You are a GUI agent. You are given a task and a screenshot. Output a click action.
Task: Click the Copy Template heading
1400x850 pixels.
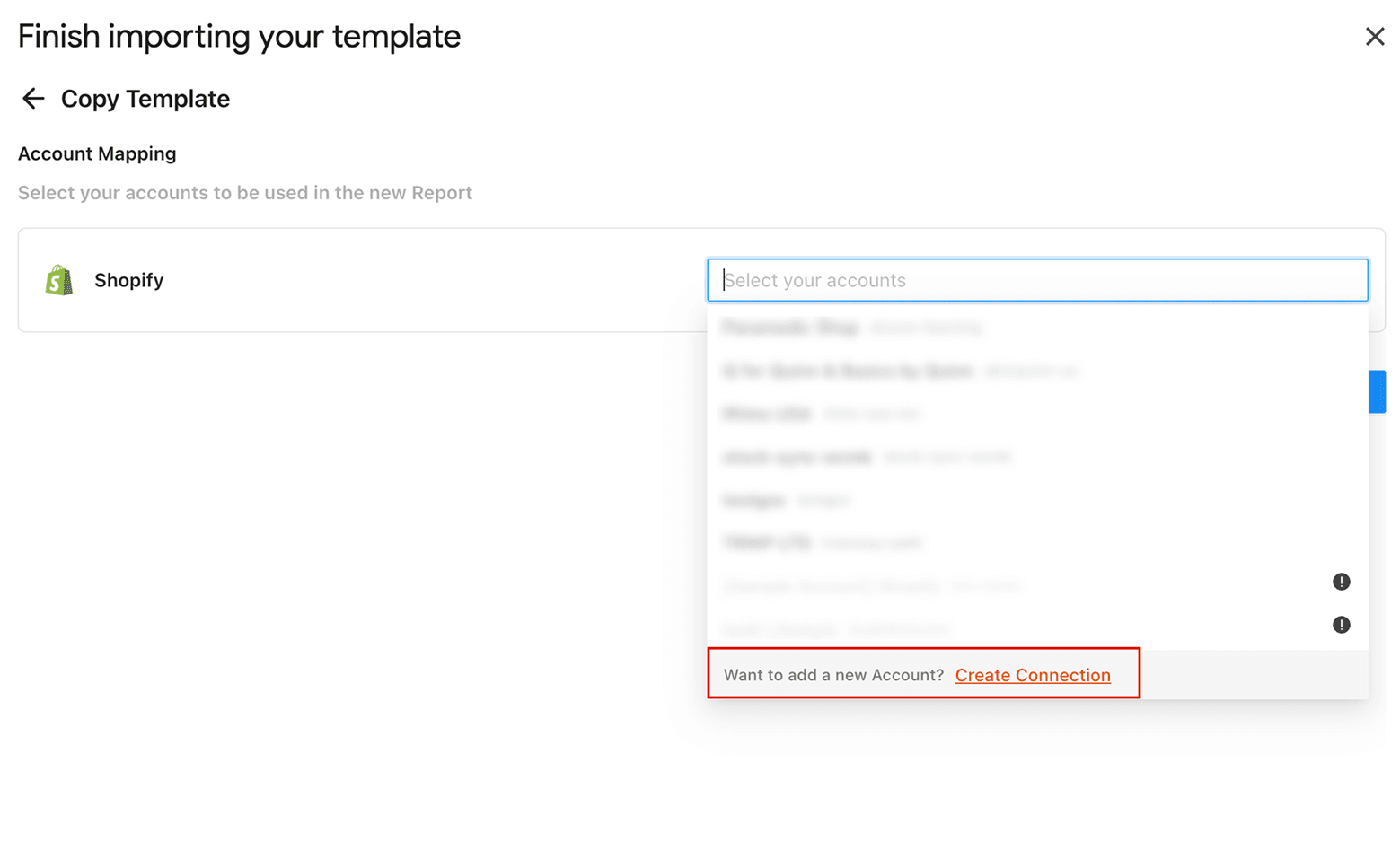click(145, 99)
